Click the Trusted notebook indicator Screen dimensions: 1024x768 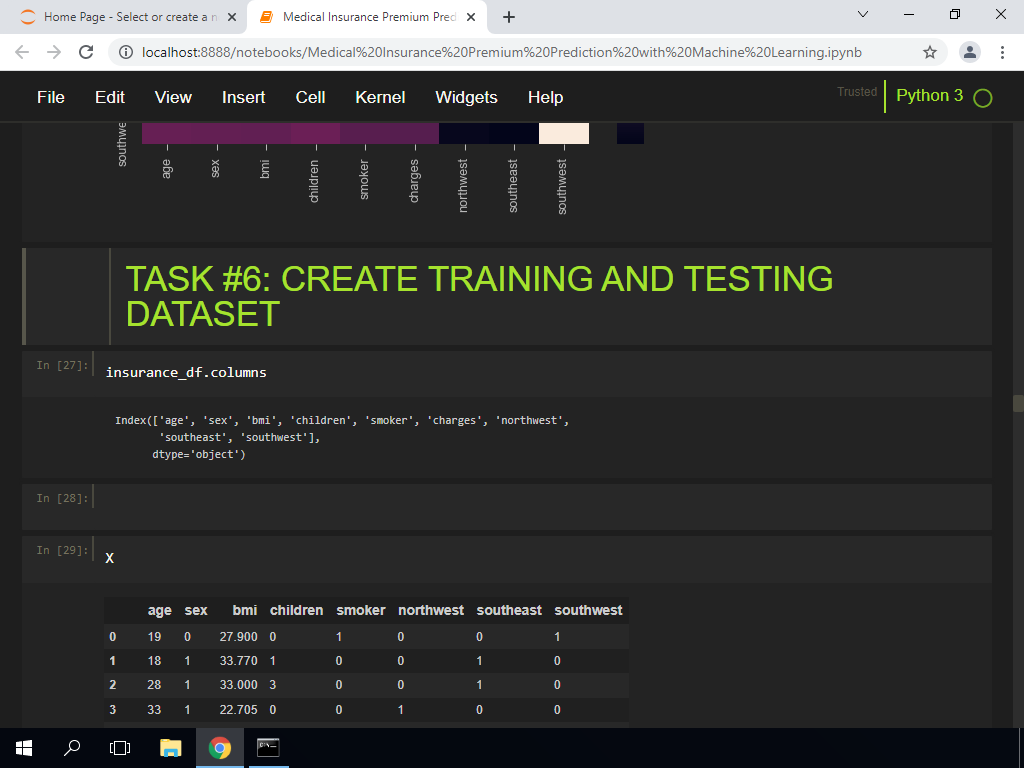coord(857,92)
